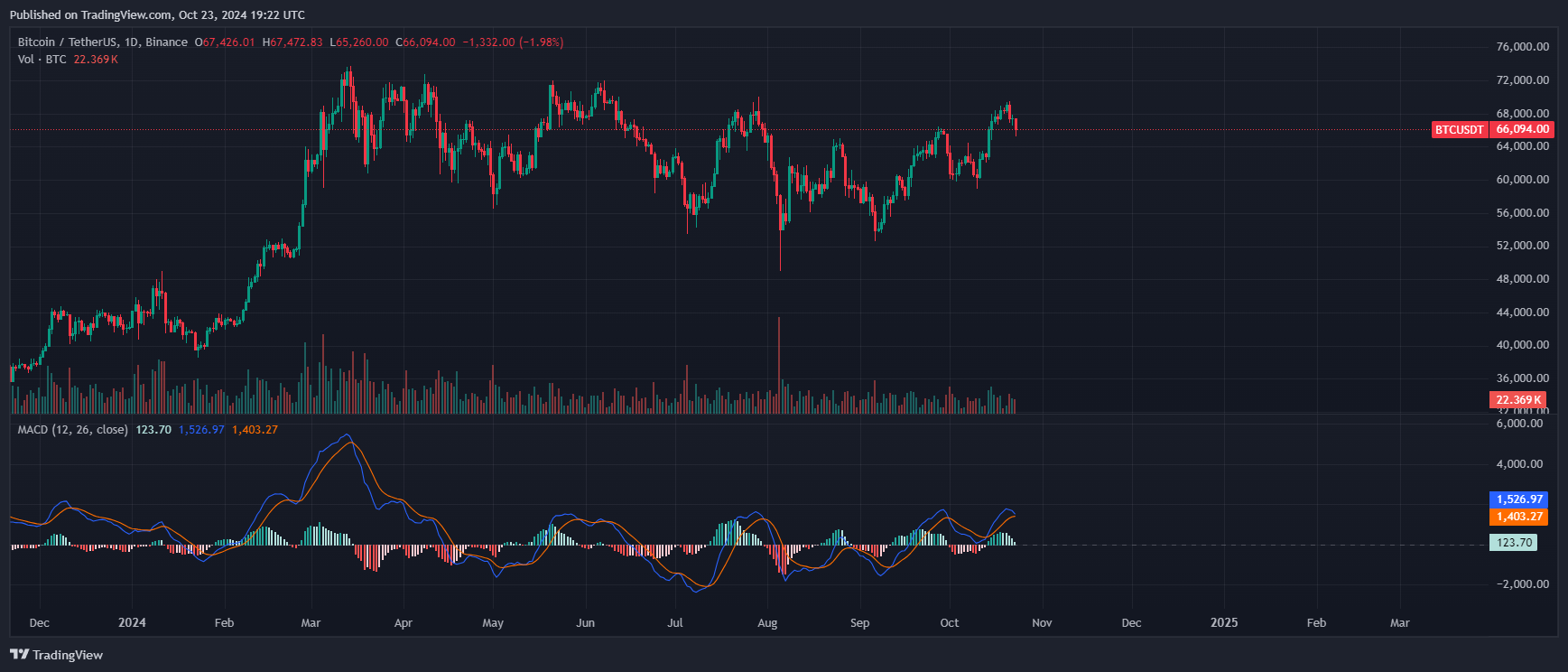Viewport: 1568px width, 672px height.
Task: Click the red 22.369K volume tag on price axis
Action: 1517,400
